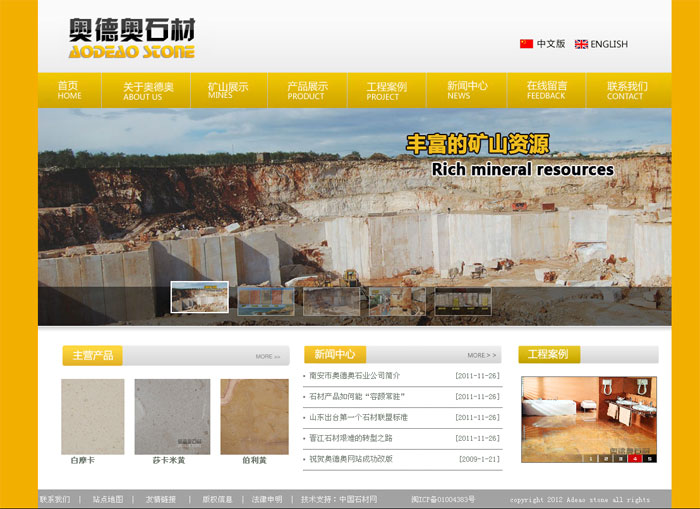The image size is (700, 509).
Task: Click the Chinese flag icon
Action: 526,44
